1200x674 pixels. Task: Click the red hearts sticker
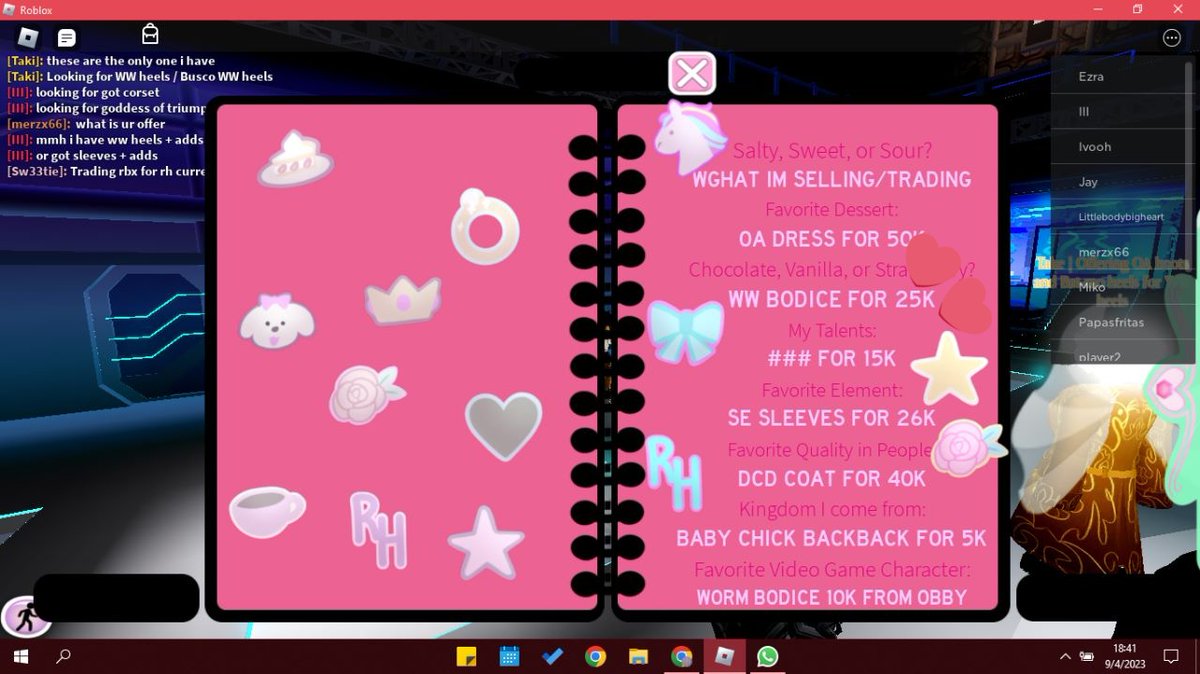[x=946, y=282]
